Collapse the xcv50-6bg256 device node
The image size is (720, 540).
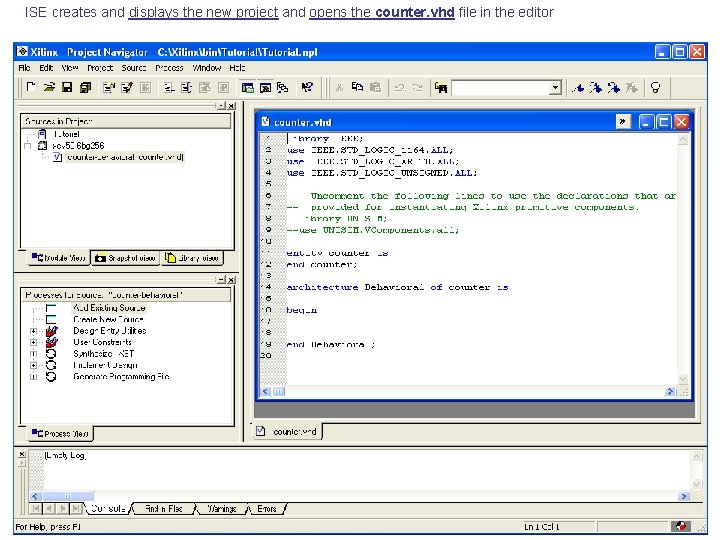pos(28,146)
